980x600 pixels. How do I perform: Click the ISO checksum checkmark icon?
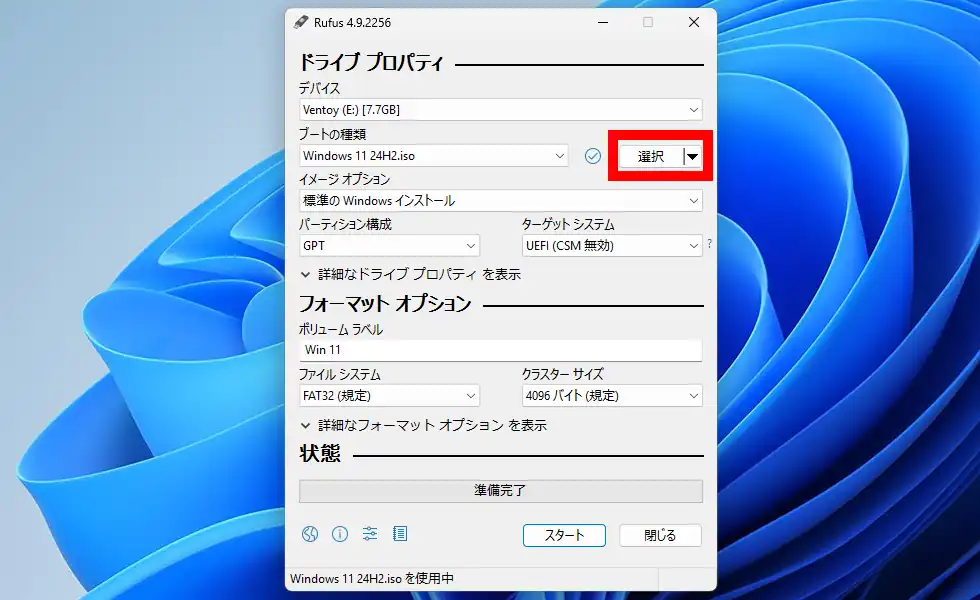(x=592, y=156)
